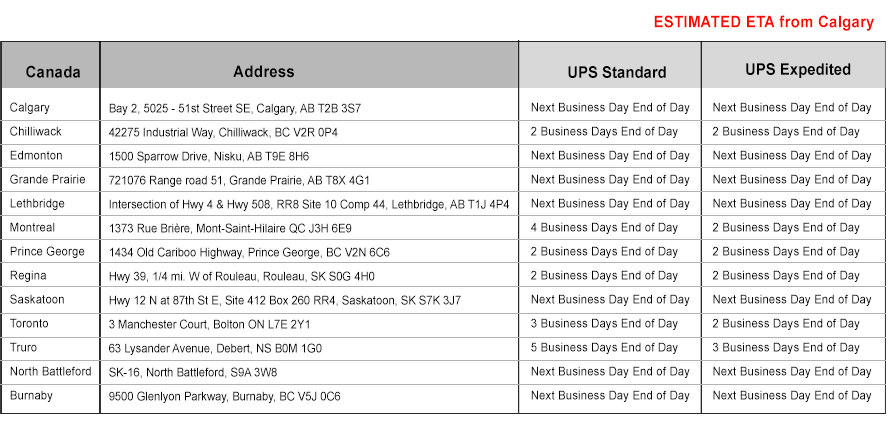The width and height of the screenshot is (890, 425).
Task: Click the Address column header
Action: [264, 72]
